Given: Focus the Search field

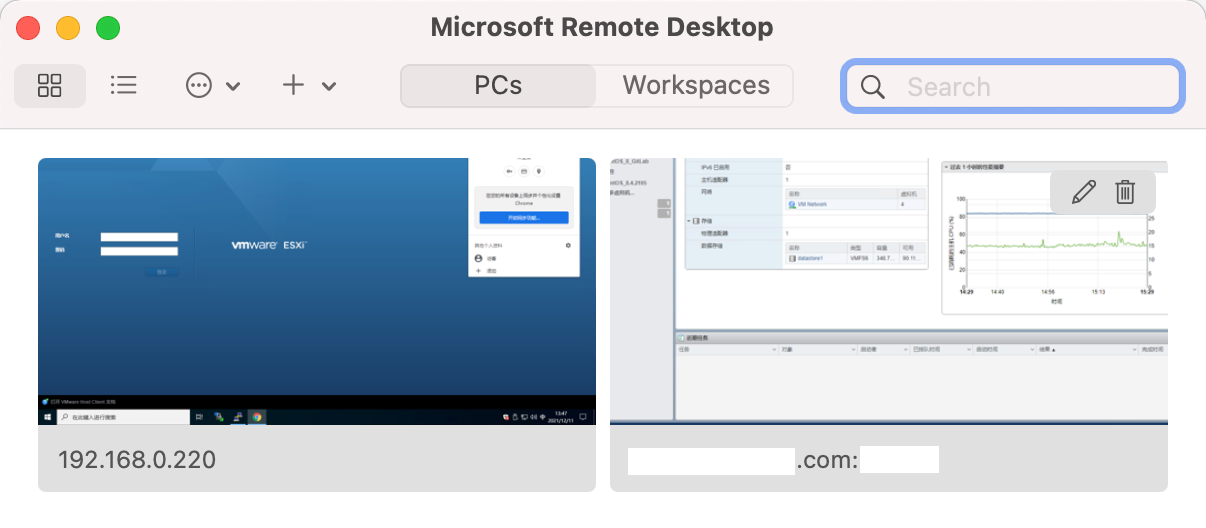Looking at the screenshot, I should (1013, 87).
